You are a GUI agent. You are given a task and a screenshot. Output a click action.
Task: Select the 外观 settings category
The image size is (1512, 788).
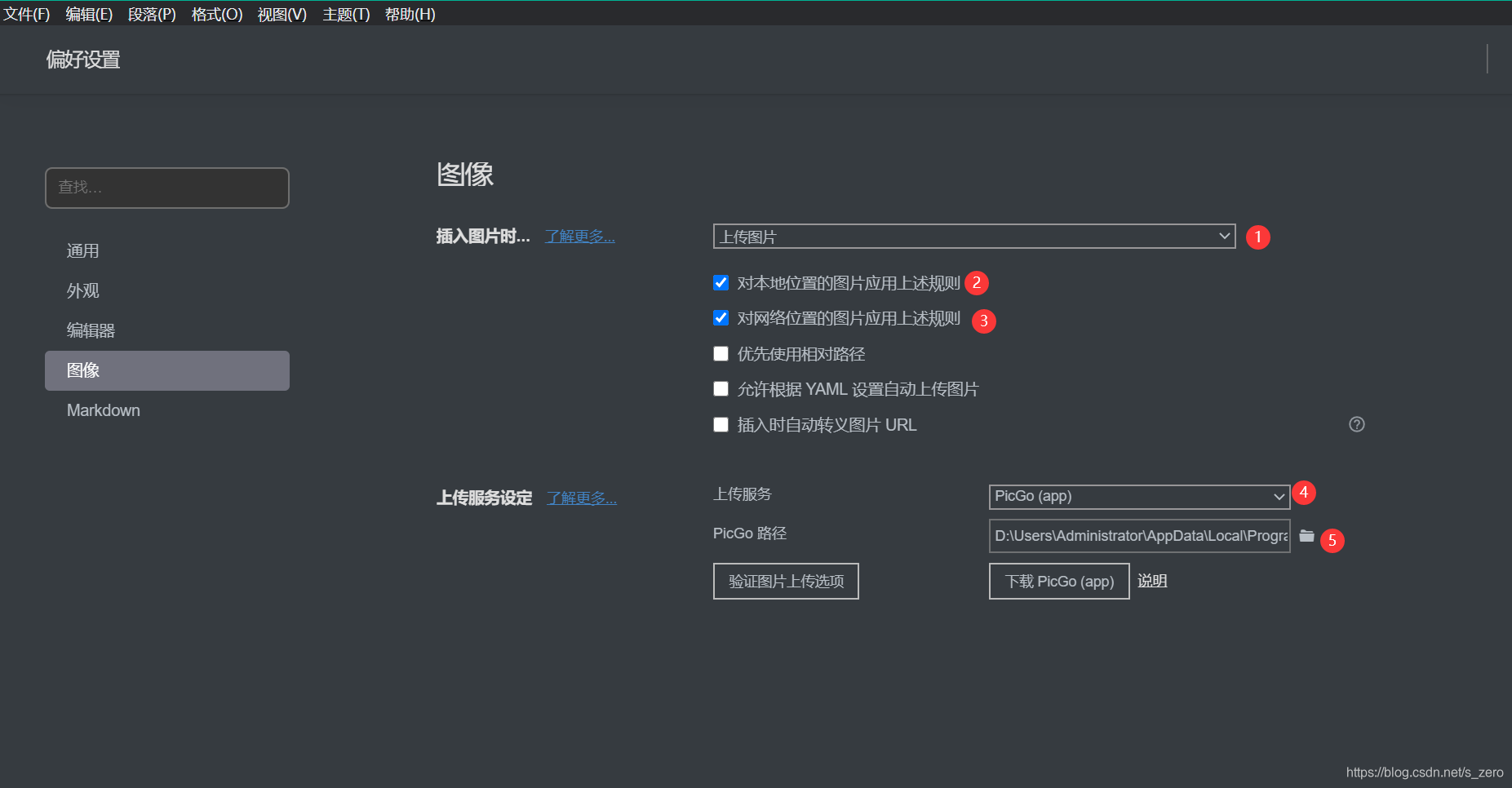pos(167,290)
